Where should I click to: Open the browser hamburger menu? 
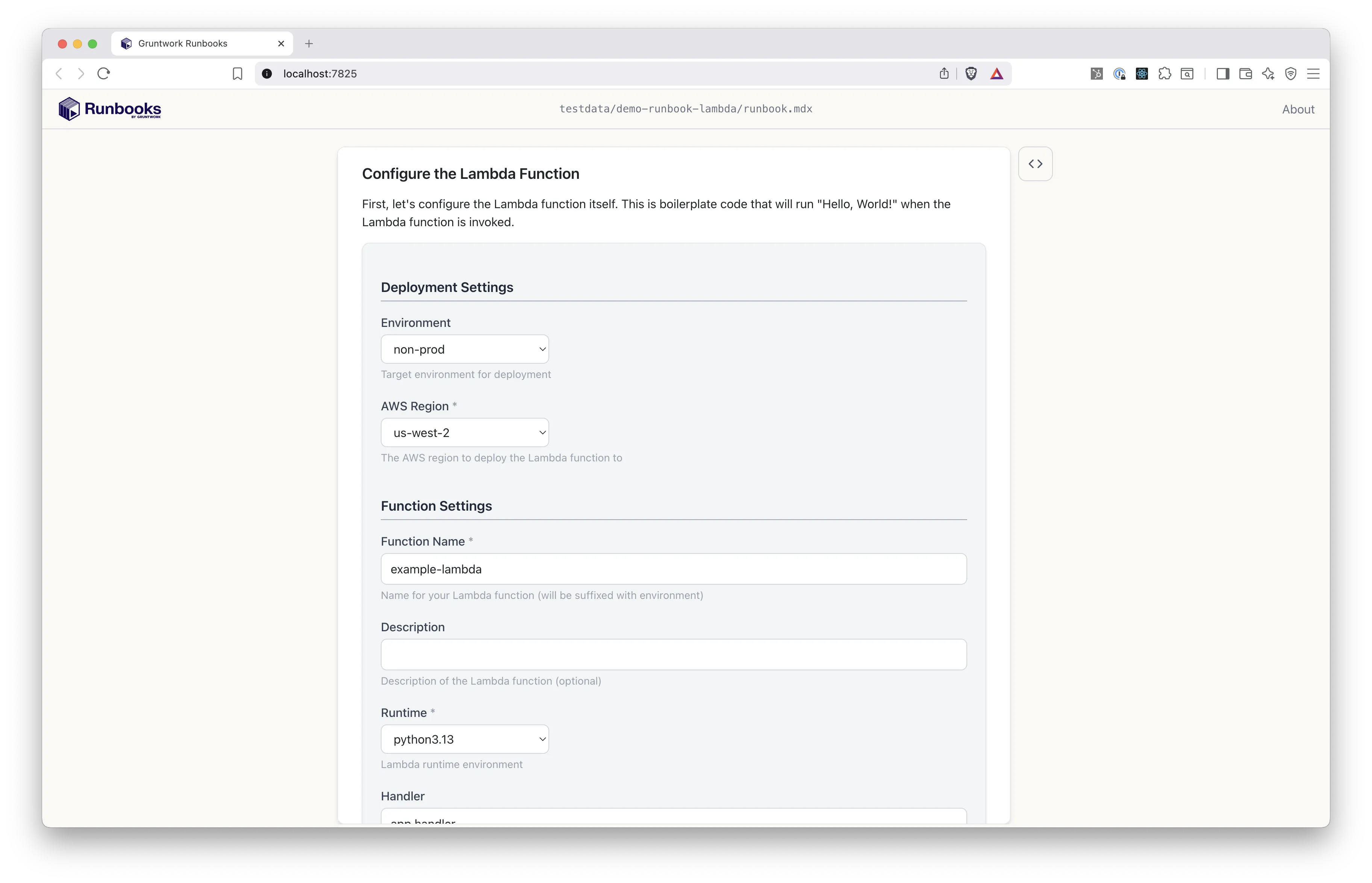point(1313,73)
